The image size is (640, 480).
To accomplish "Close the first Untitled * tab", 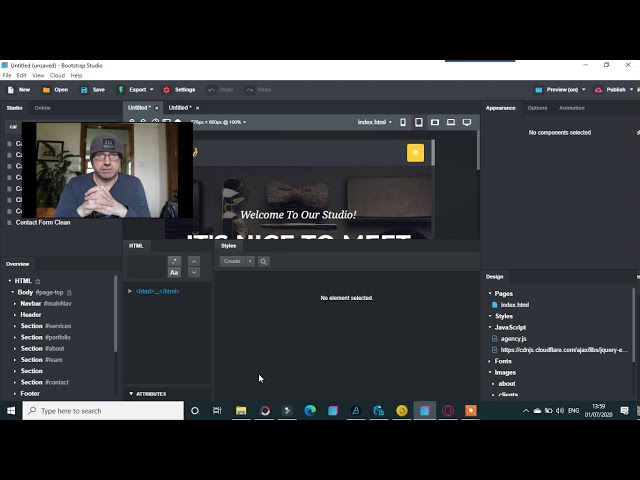I will pyautogui.click(x=156, y=108).
